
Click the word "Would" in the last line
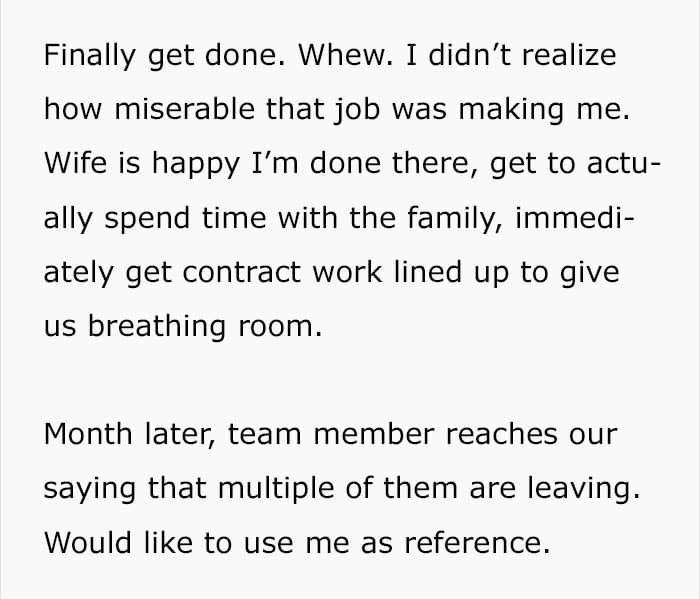pyautogui.click(x=85, y=543)
